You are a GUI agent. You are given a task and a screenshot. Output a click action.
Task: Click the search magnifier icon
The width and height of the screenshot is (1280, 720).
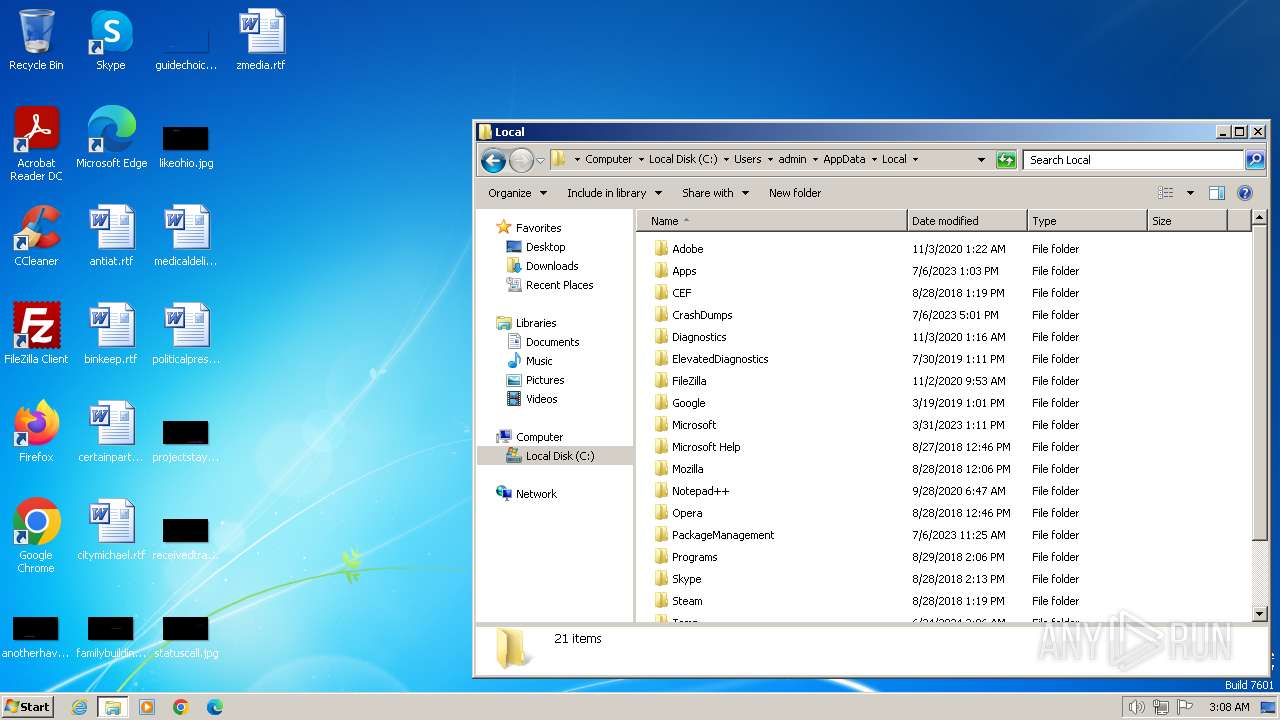click(1254, 160)
